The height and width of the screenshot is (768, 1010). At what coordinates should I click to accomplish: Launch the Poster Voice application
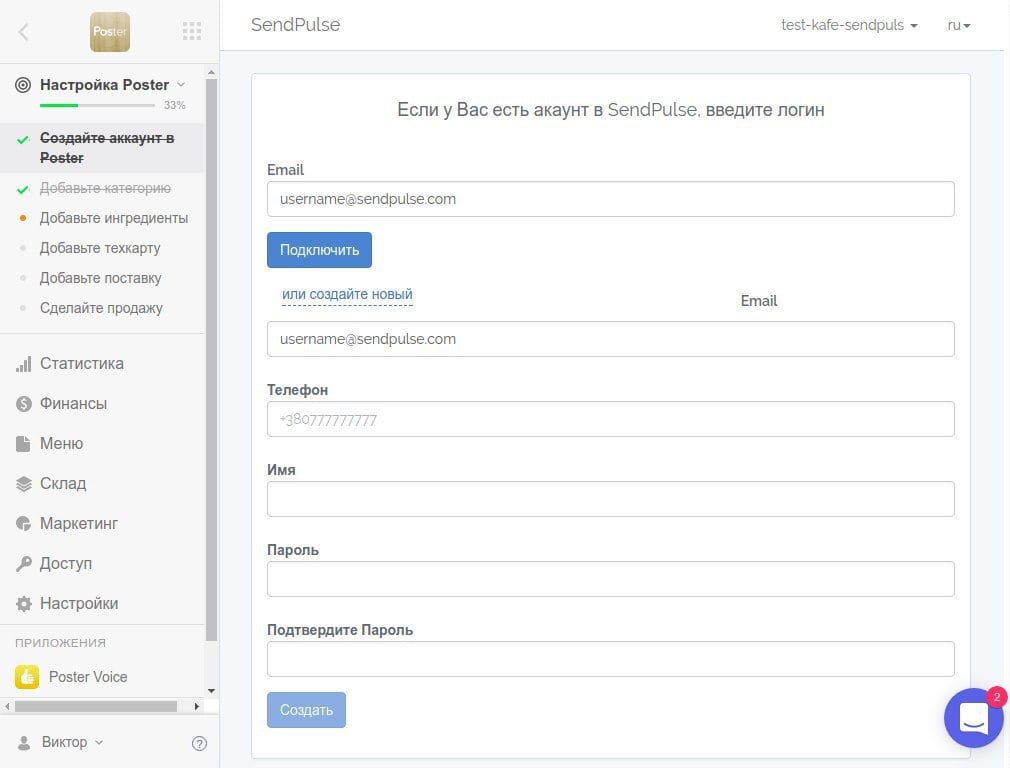88,677
